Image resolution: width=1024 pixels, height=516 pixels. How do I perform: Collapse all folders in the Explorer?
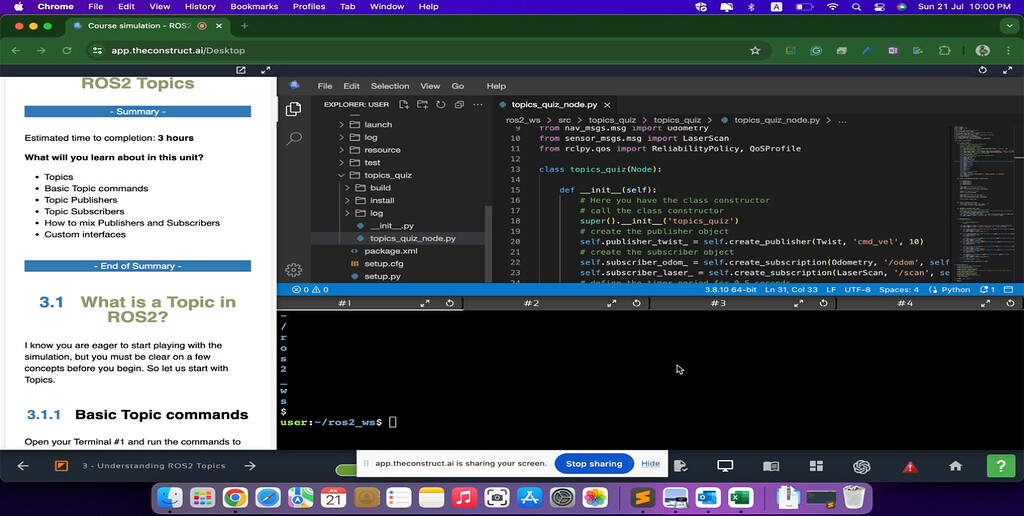[x=459, y=104]
